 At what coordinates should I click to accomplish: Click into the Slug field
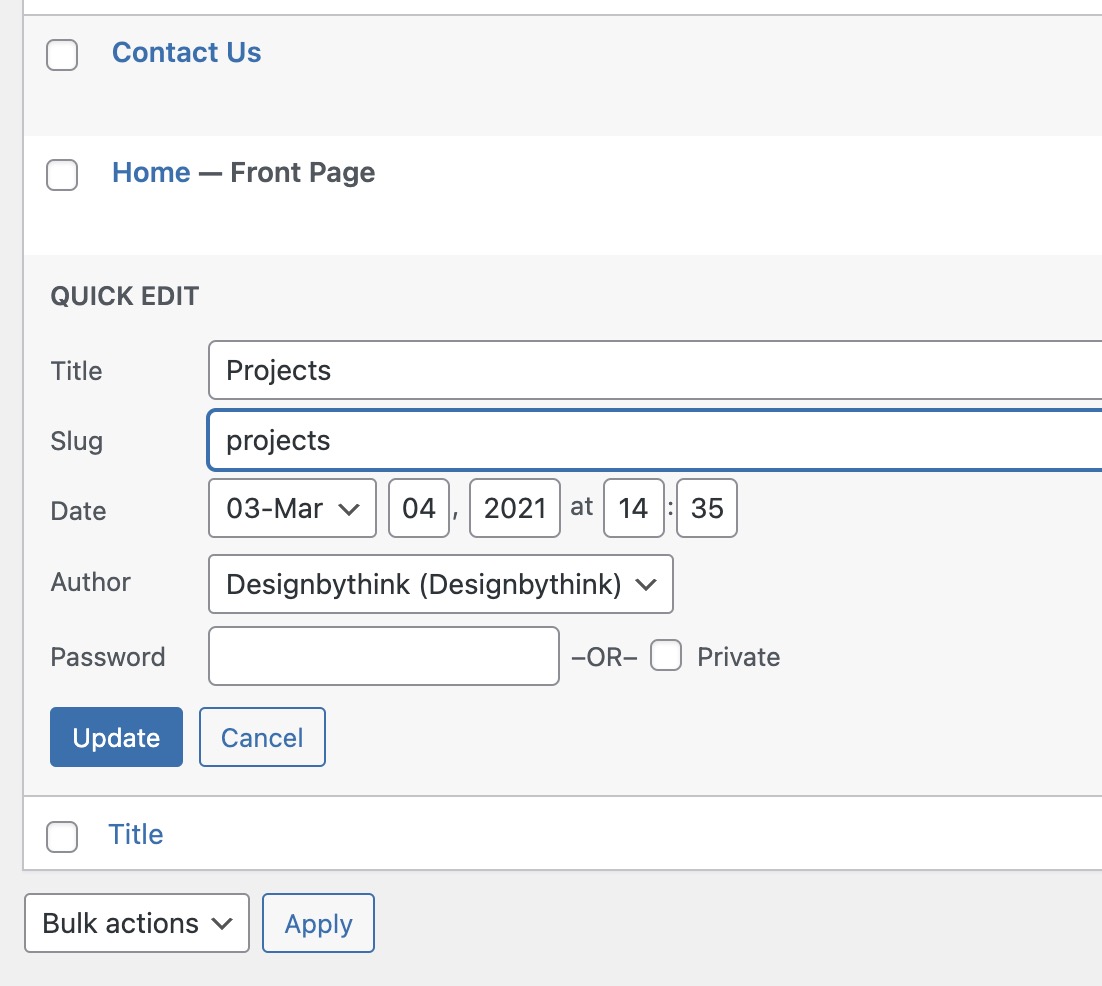(x=650, y=440)
